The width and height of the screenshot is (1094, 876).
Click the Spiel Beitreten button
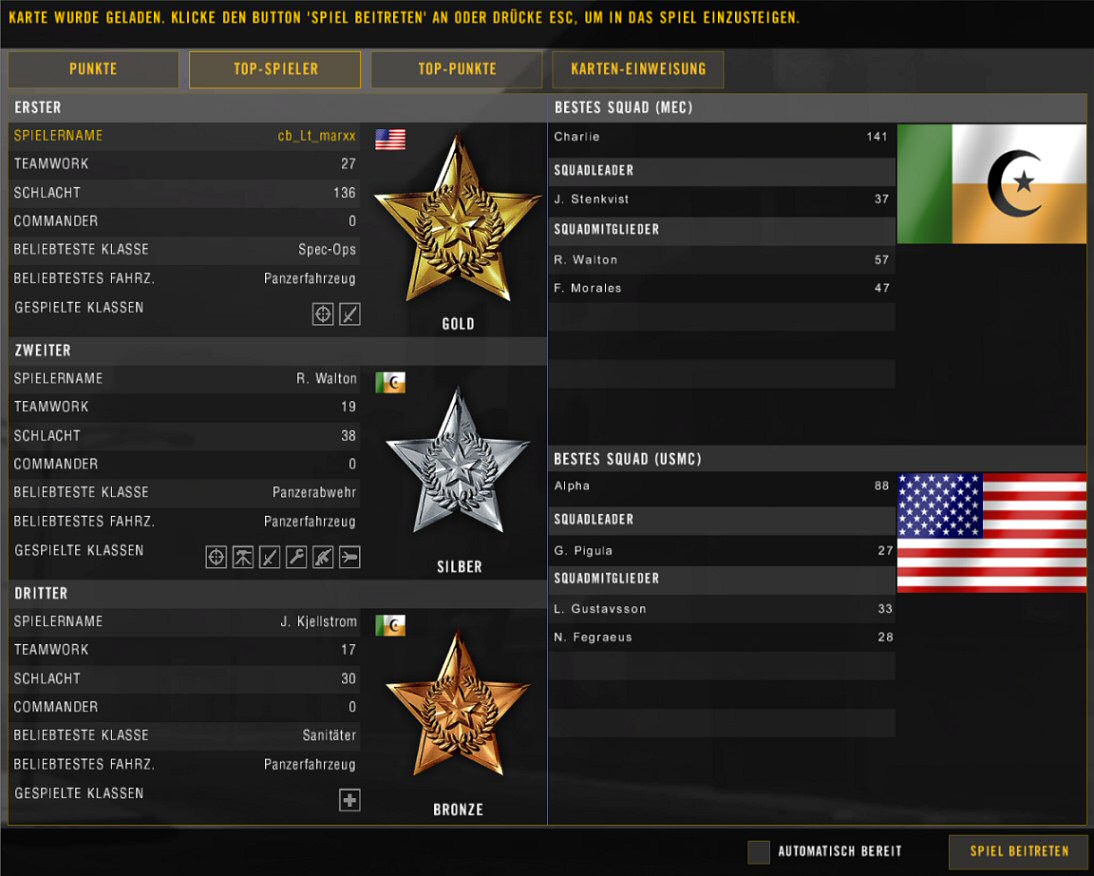[x=1019, y=852]
